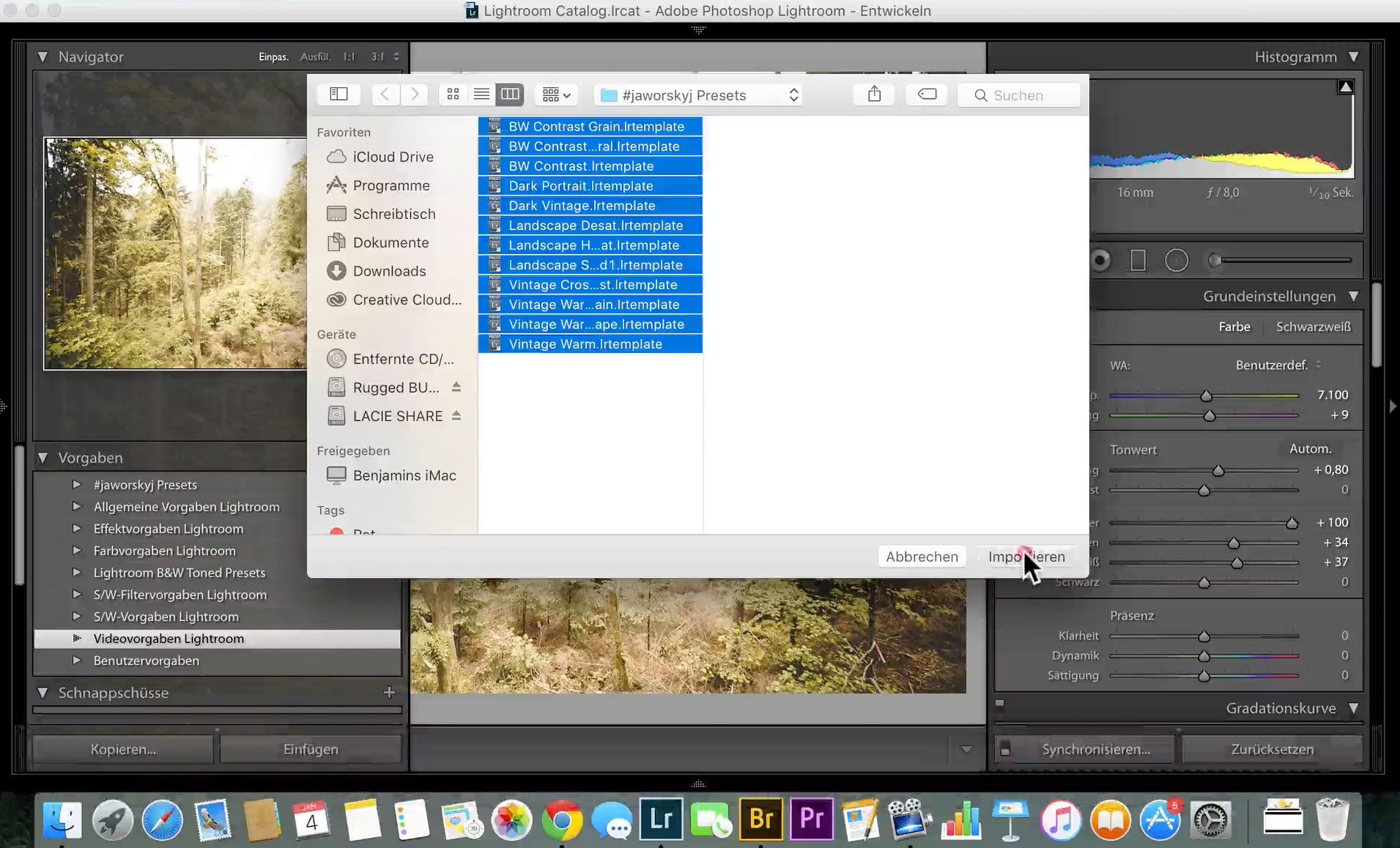Select BW Contrast Grain.lrtemplate file
The image size is (1400, 848).
(x=590, y=127)
